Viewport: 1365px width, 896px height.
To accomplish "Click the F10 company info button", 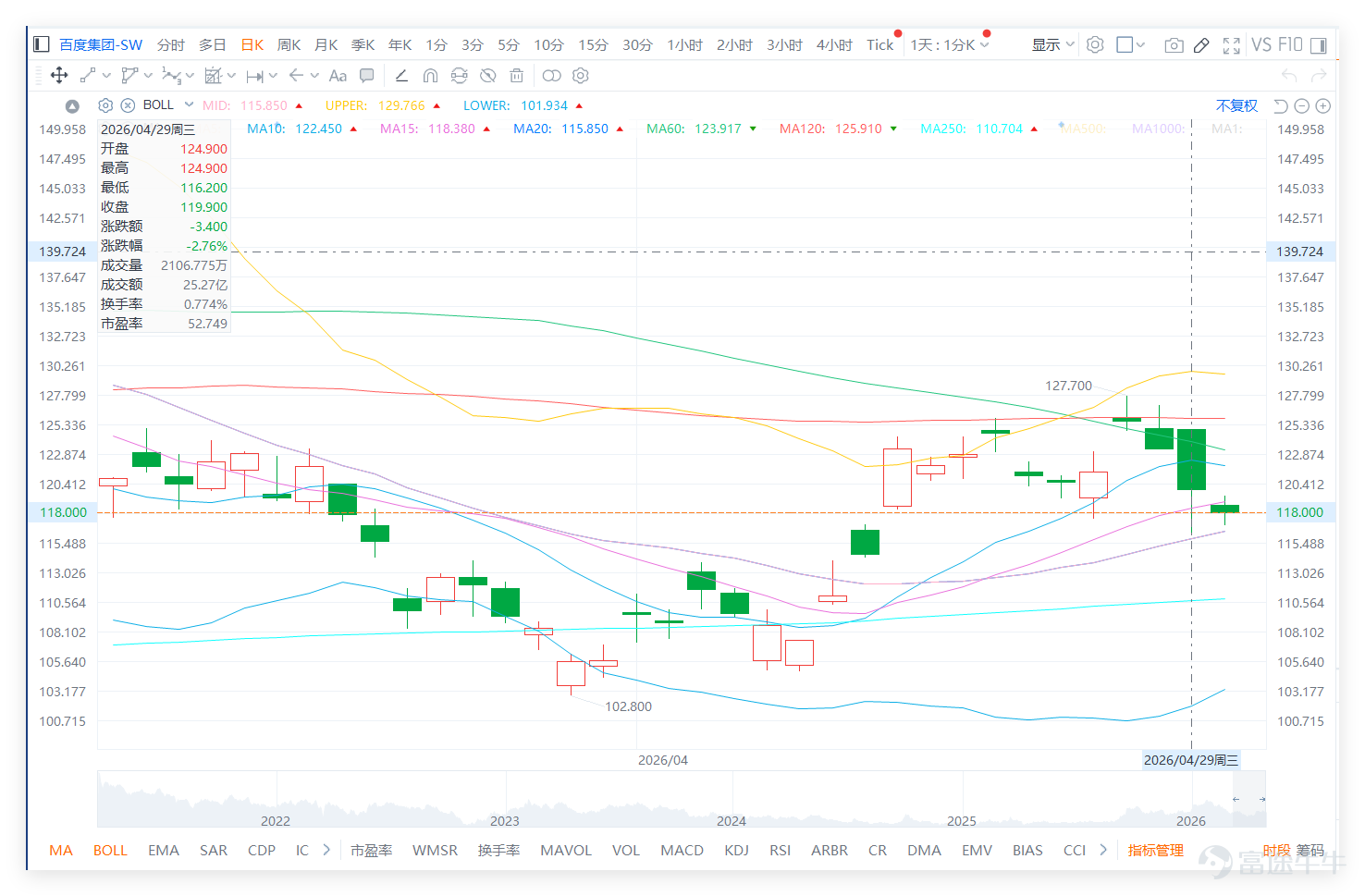I will tap(1291, 44).
